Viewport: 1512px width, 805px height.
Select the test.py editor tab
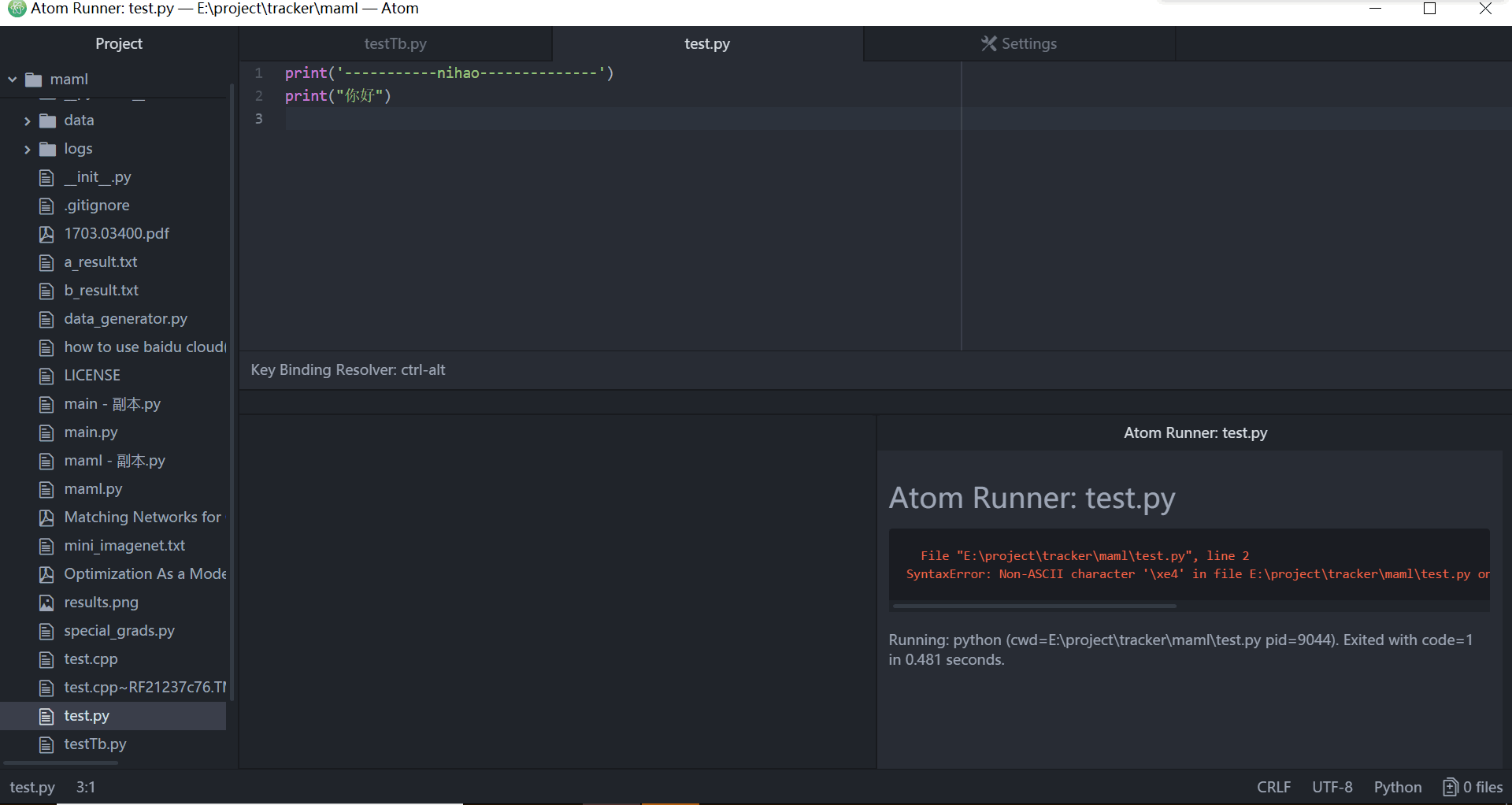(x=707, y=44)
